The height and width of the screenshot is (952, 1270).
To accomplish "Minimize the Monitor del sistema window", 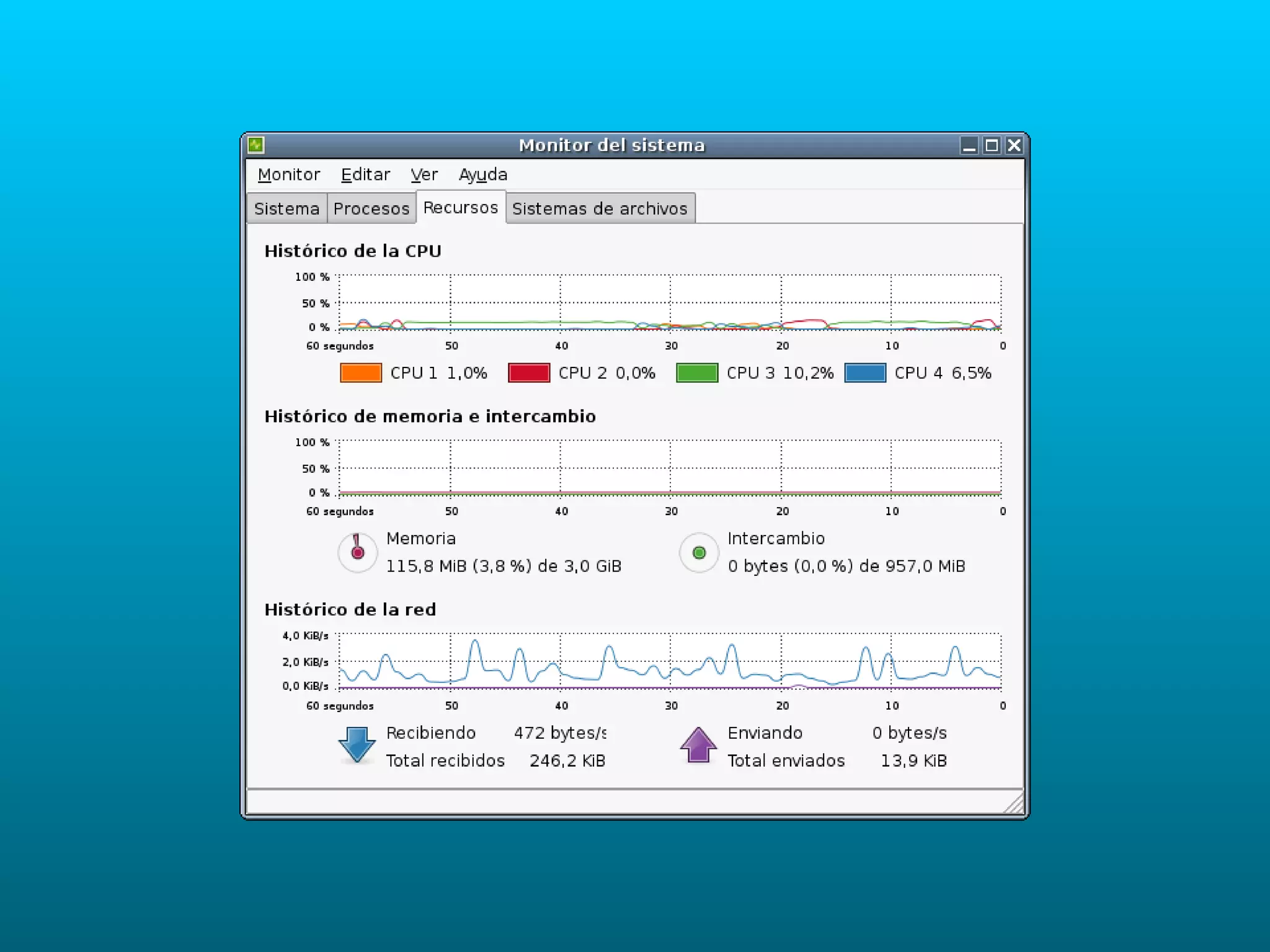I will pyautogui.click(x=969, y=145).
